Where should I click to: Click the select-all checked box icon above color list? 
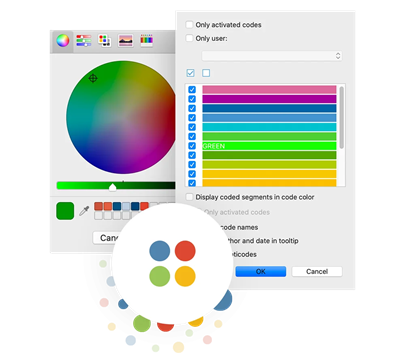coord(190,73)
